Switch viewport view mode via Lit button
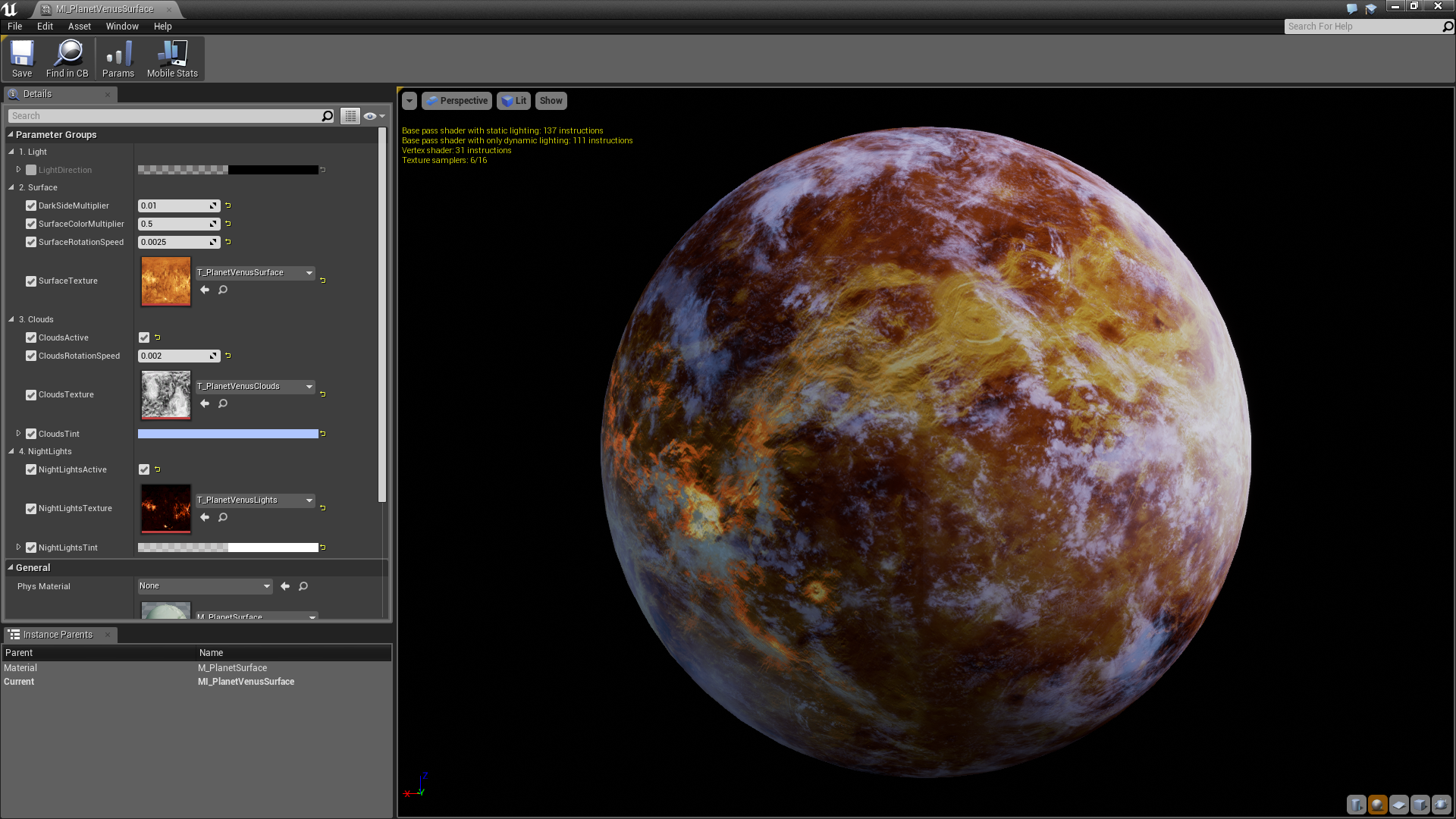Screen dimensions: 1456x819 pyautogui.click(x=513, y=100)
